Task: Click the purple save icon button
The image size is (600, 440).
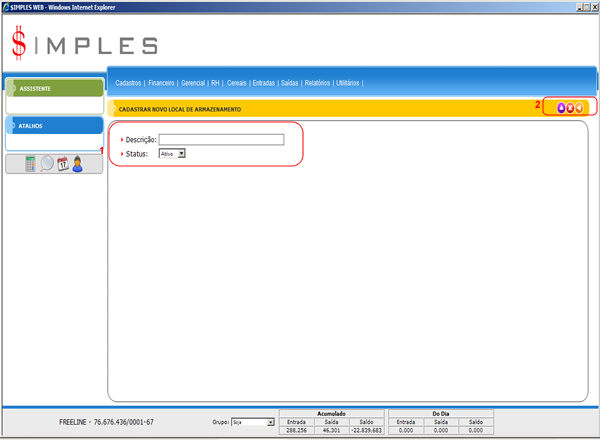Action: (x=561, y=107)
